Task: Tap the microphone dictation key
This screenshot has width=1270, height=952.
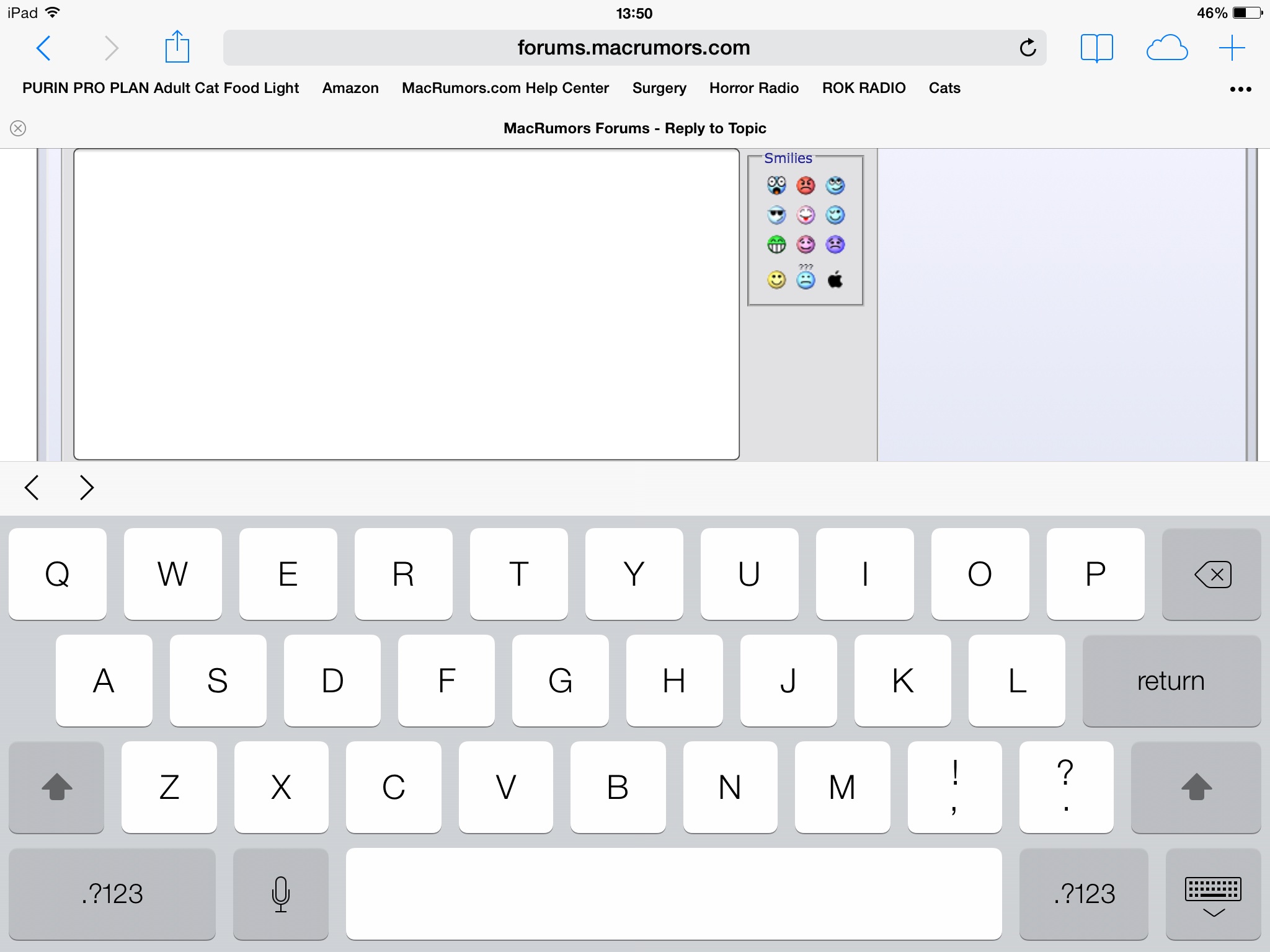Action: click(280, 894)
